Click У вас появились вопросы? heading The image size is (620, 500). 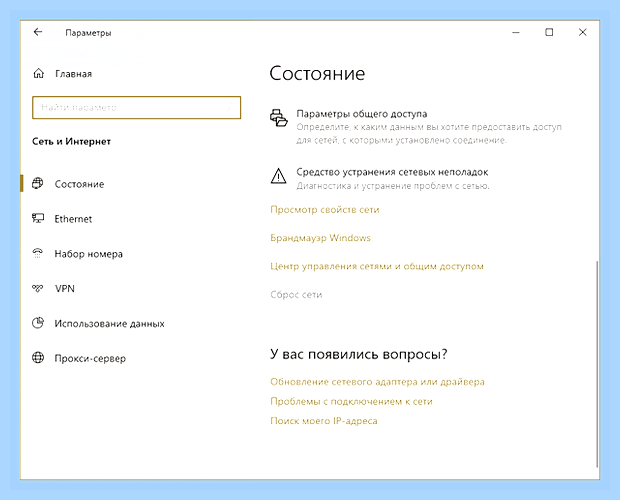(x=359, y=354)
